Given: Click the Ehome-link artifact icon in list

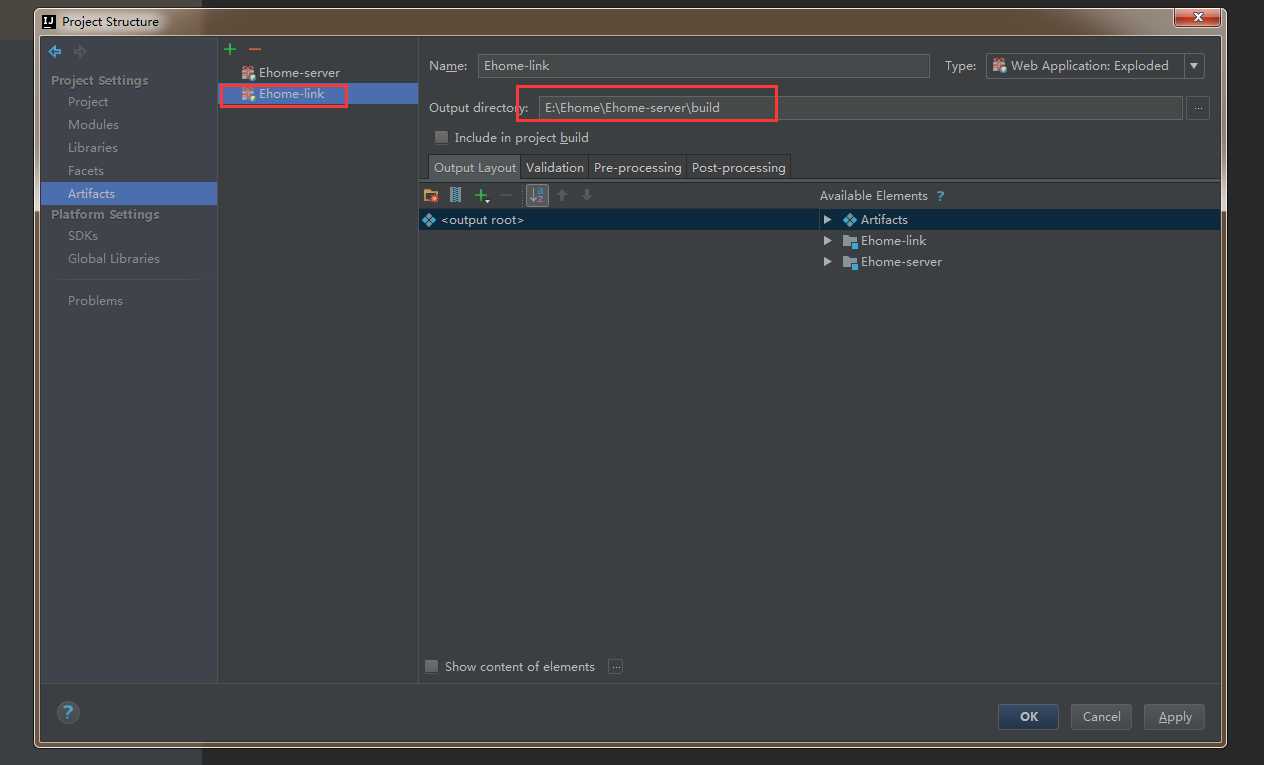Looking at the screenshot, I should click(x=248, y=94).
